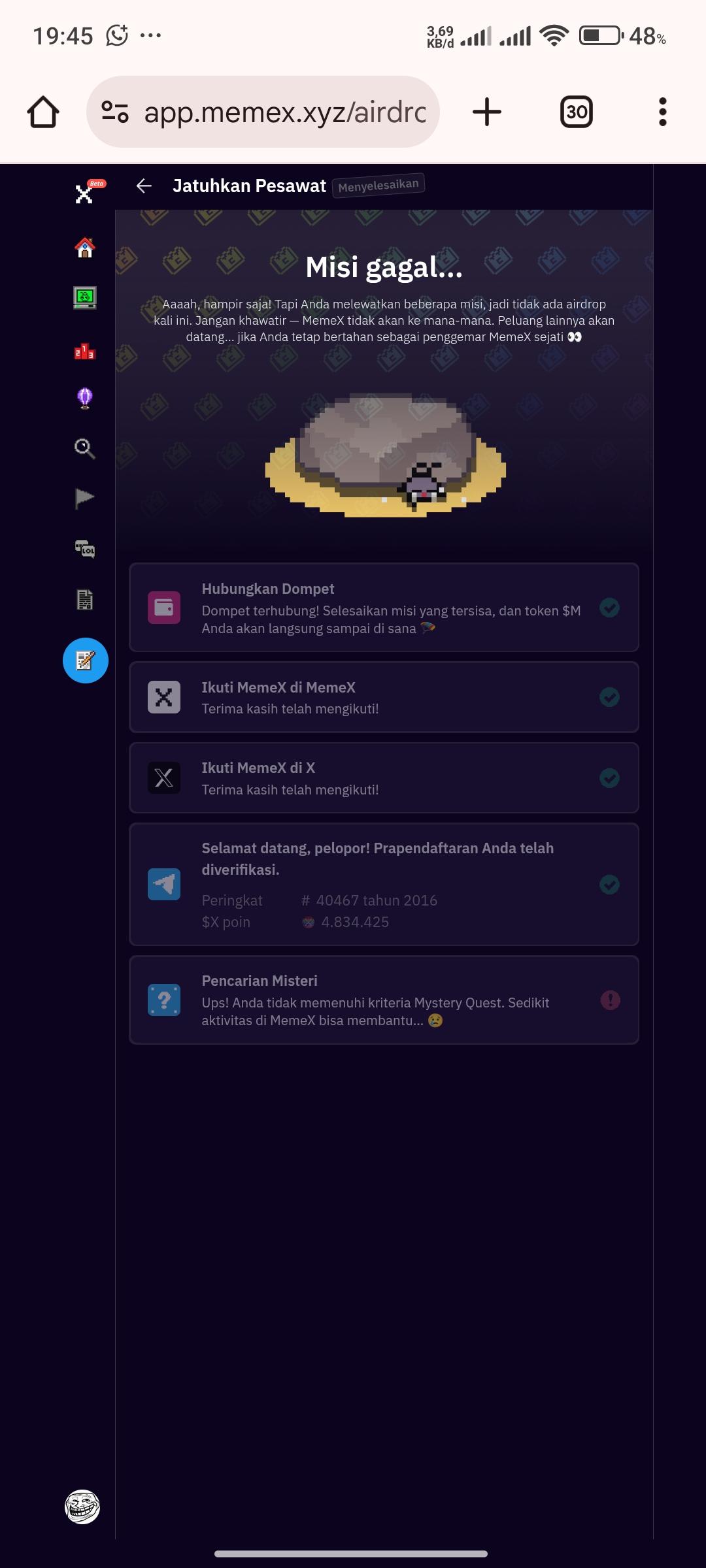Click the MemeX Beta logo
This screenshot has height=1568, width=706.
tap(88, 191)
